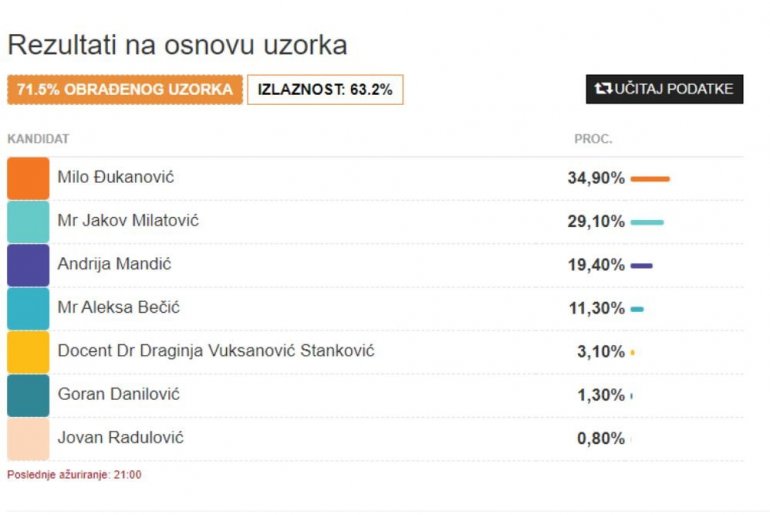The width and height of the screenshot is (770, 515).
Task: Click the KANDIDAT column header
Action: coord(38,139)
